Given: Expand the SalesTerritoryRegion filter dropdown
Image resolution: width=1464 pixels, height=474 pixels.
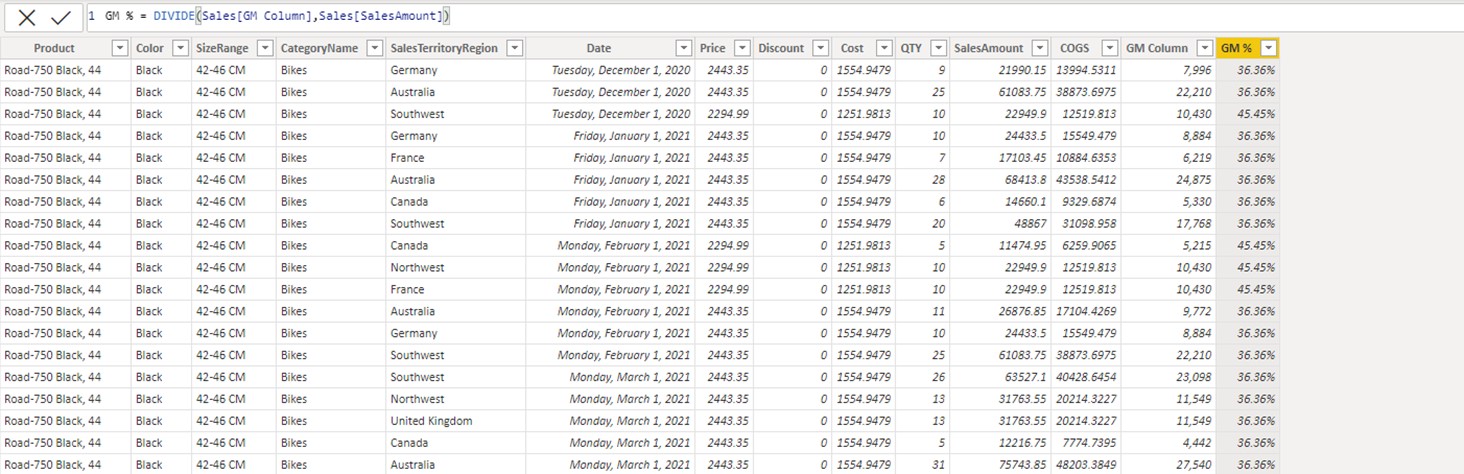Looking at the screenshot, I should 515,48.
